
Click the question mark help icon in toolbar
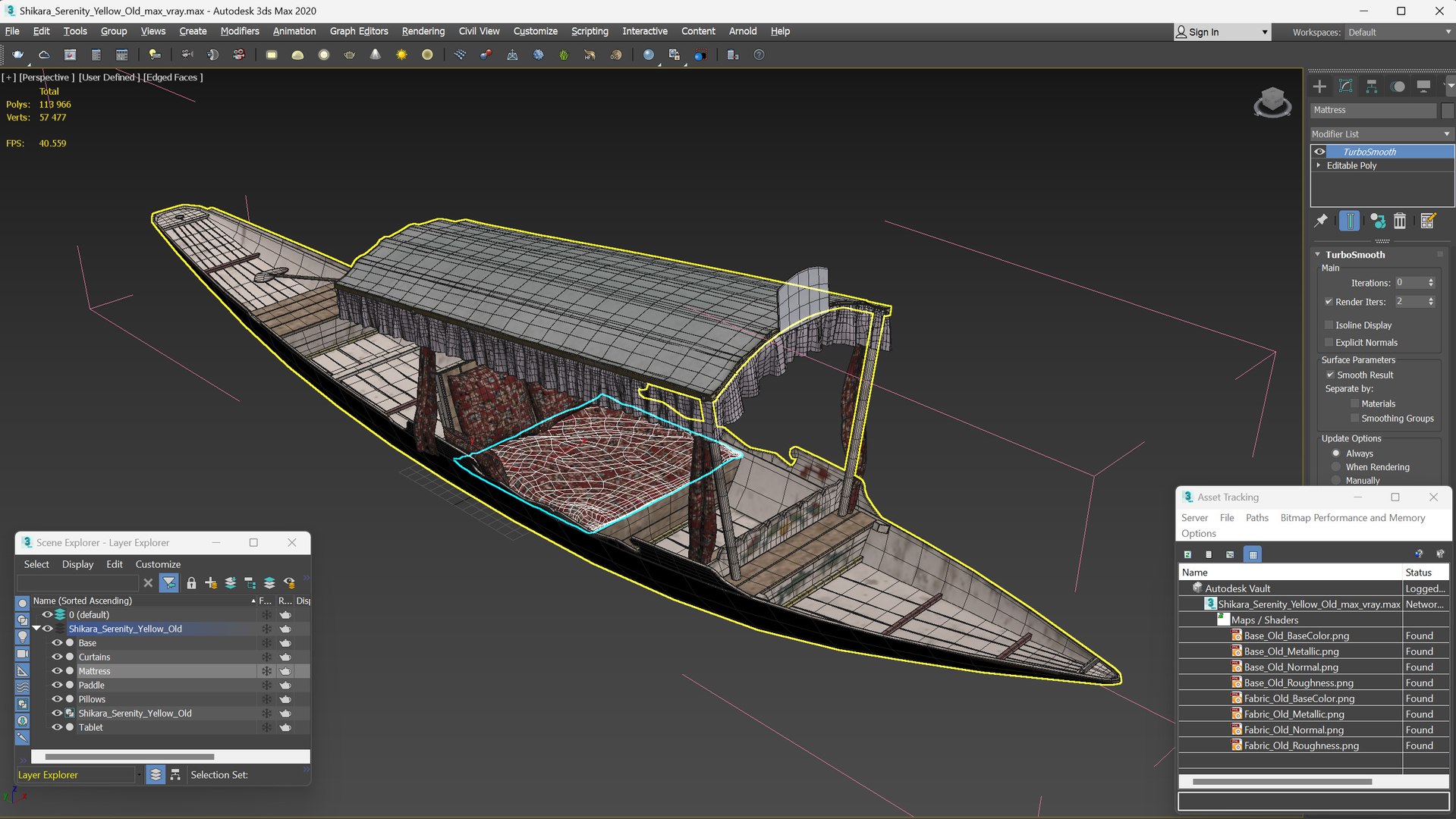[759, 55]
